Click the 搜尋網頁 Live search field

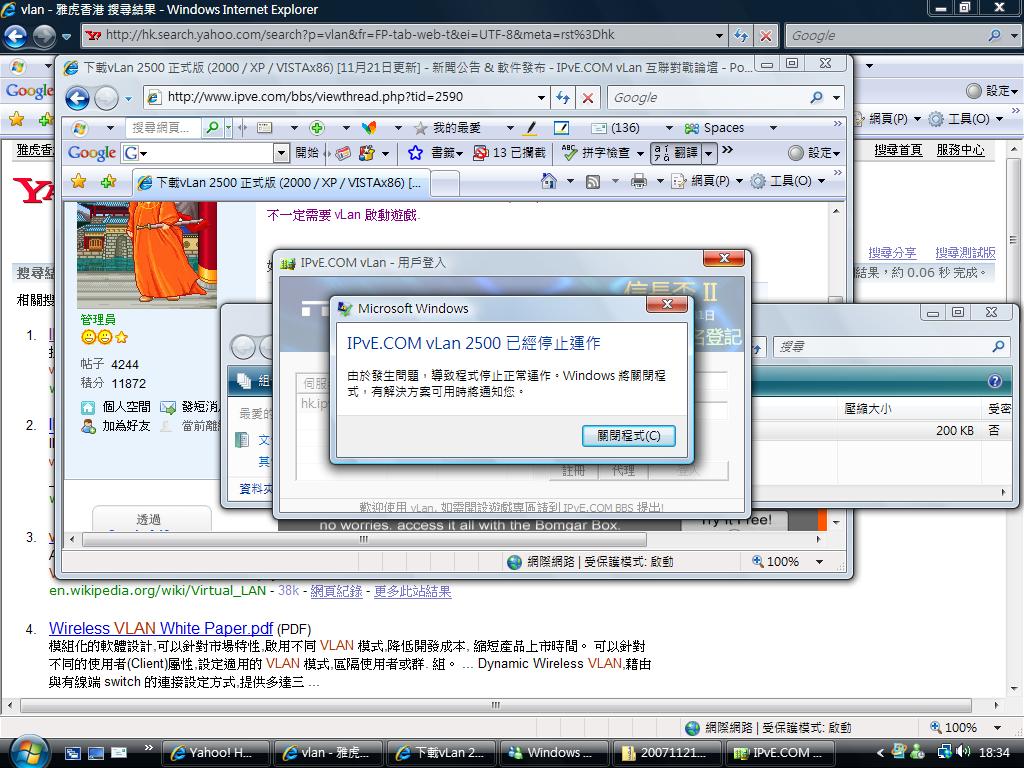click(165, 127)
